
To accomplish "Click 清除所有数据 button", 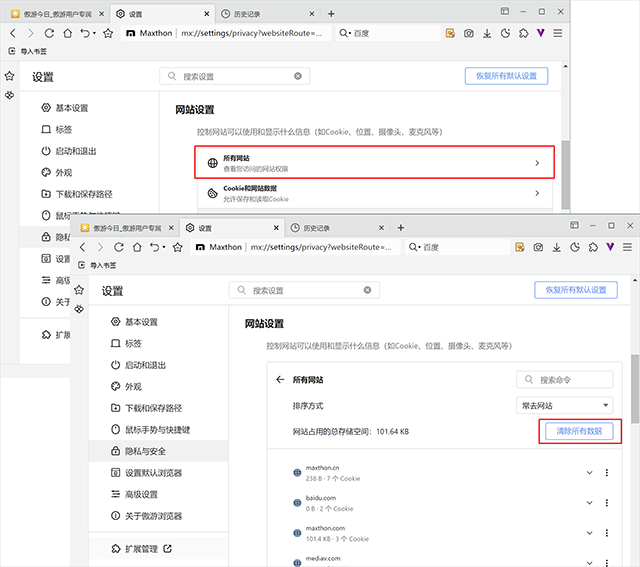I will (x=579, y=431).
